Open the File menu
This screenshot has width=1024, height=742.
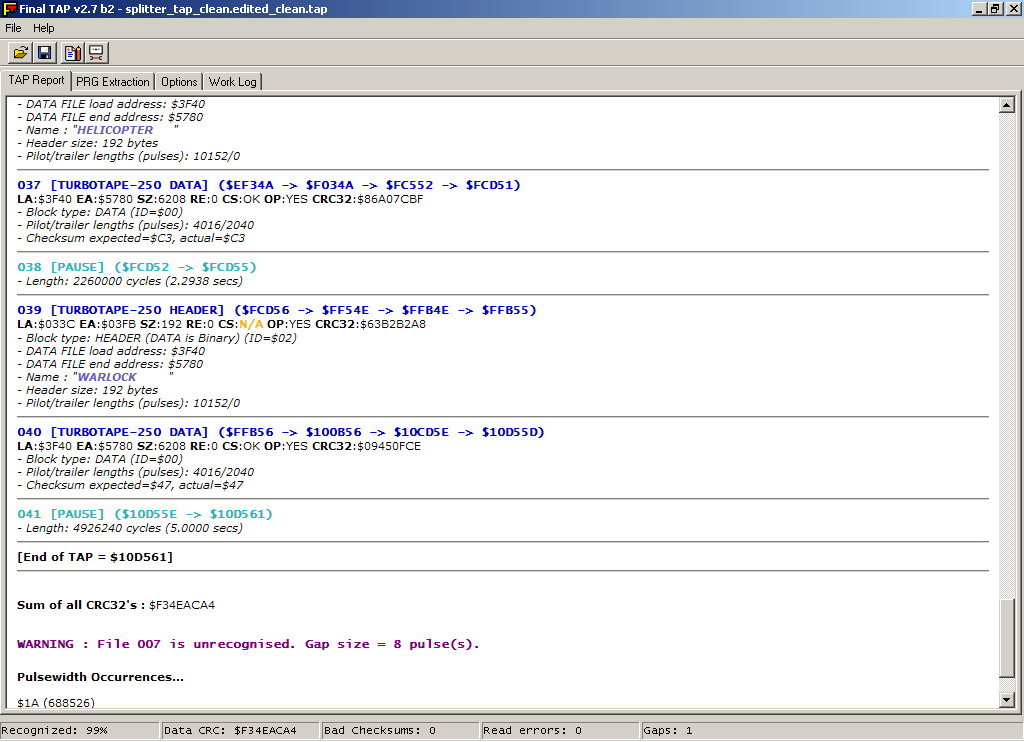(13, 28)
